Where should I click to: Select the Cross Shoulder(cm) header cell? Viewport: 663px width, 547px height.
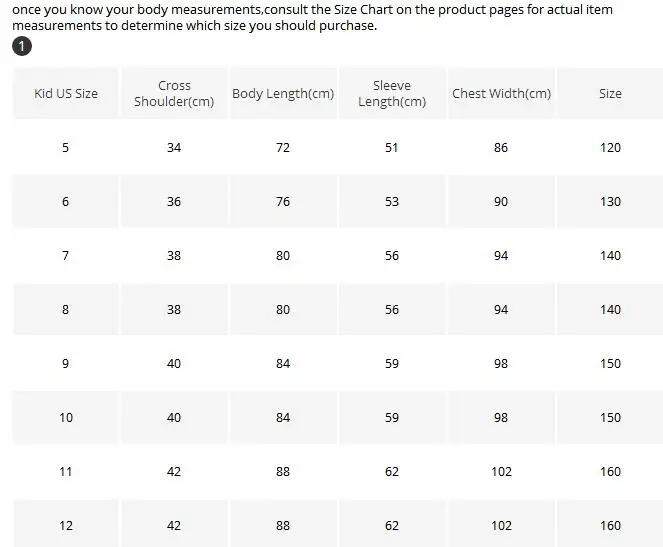[x=174, y=93]
